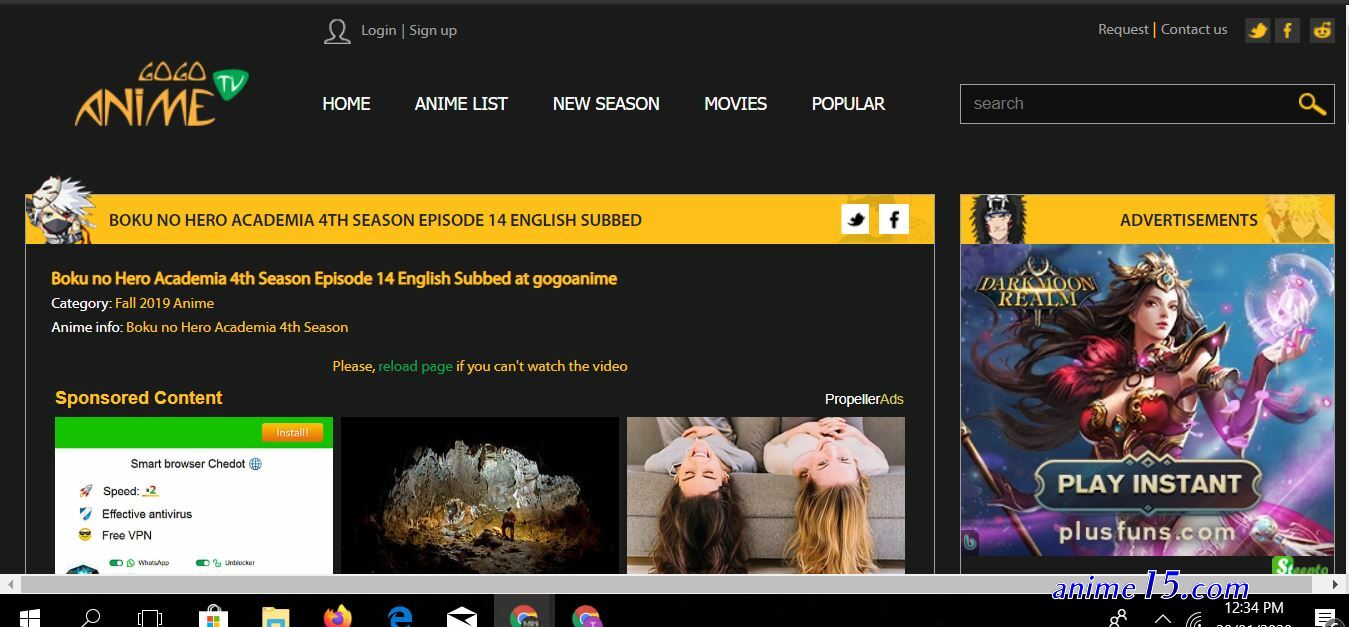Open the Mail app on the taskbar
Screen dimensions: 1349x627
click(461, 616)
